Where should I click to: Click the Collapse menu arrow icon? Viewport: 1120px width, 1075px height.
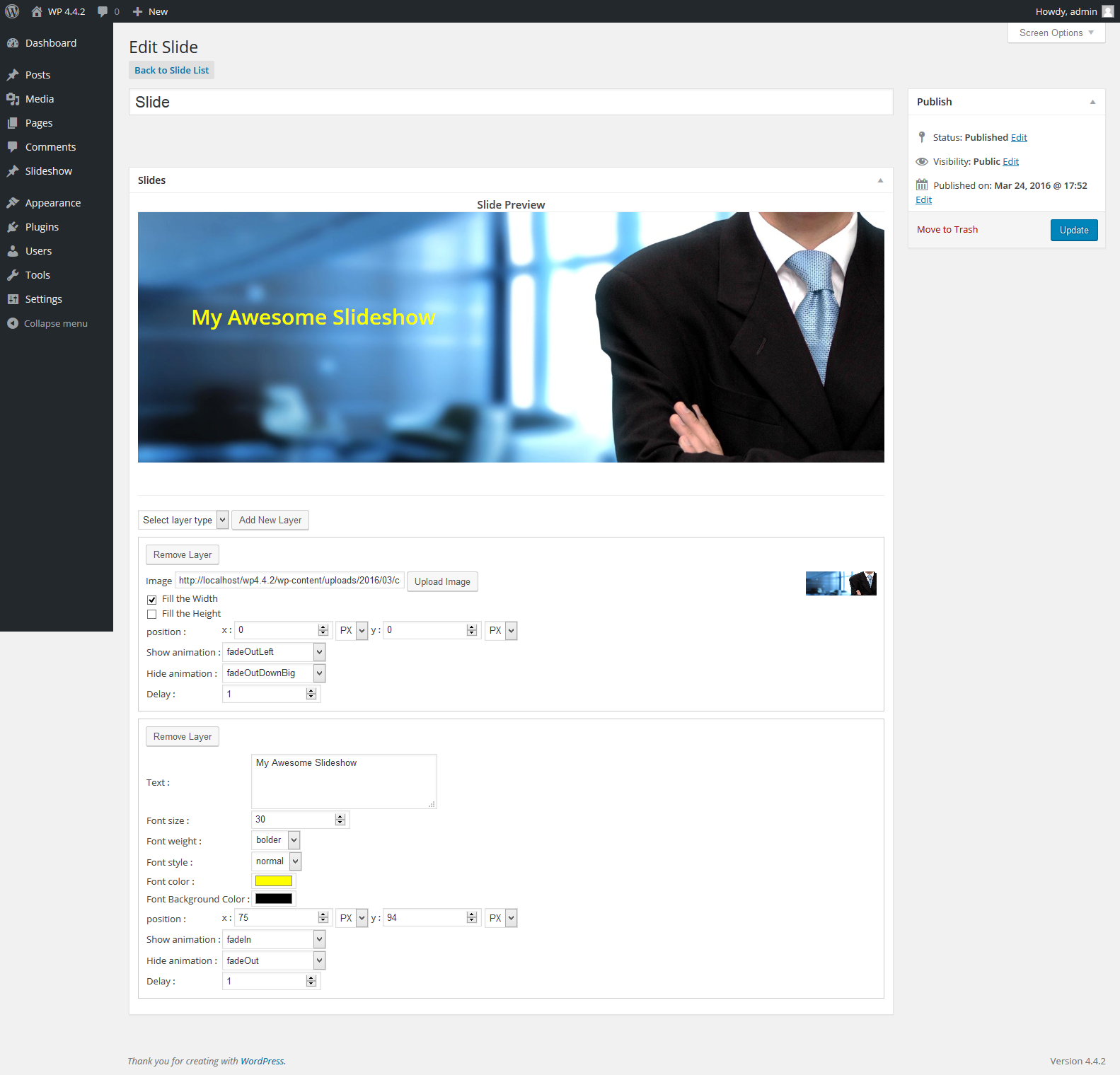point(13,323)
